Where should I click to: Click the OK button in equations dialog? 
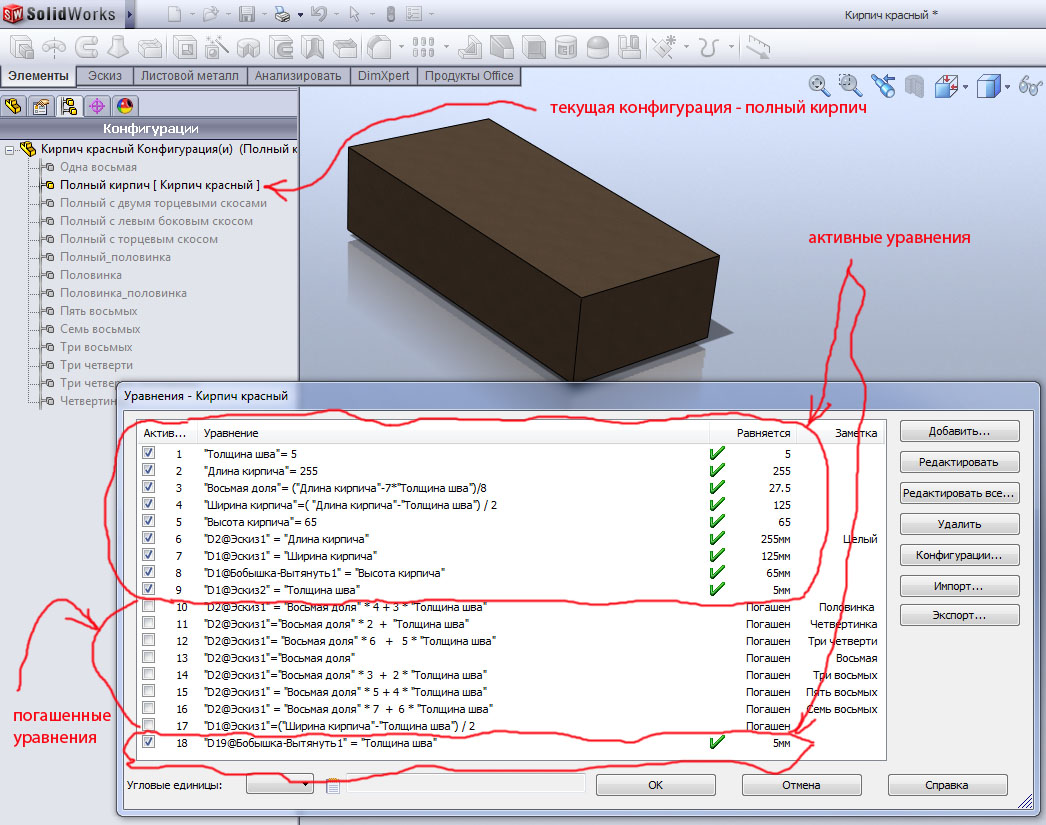pos(655,785)
